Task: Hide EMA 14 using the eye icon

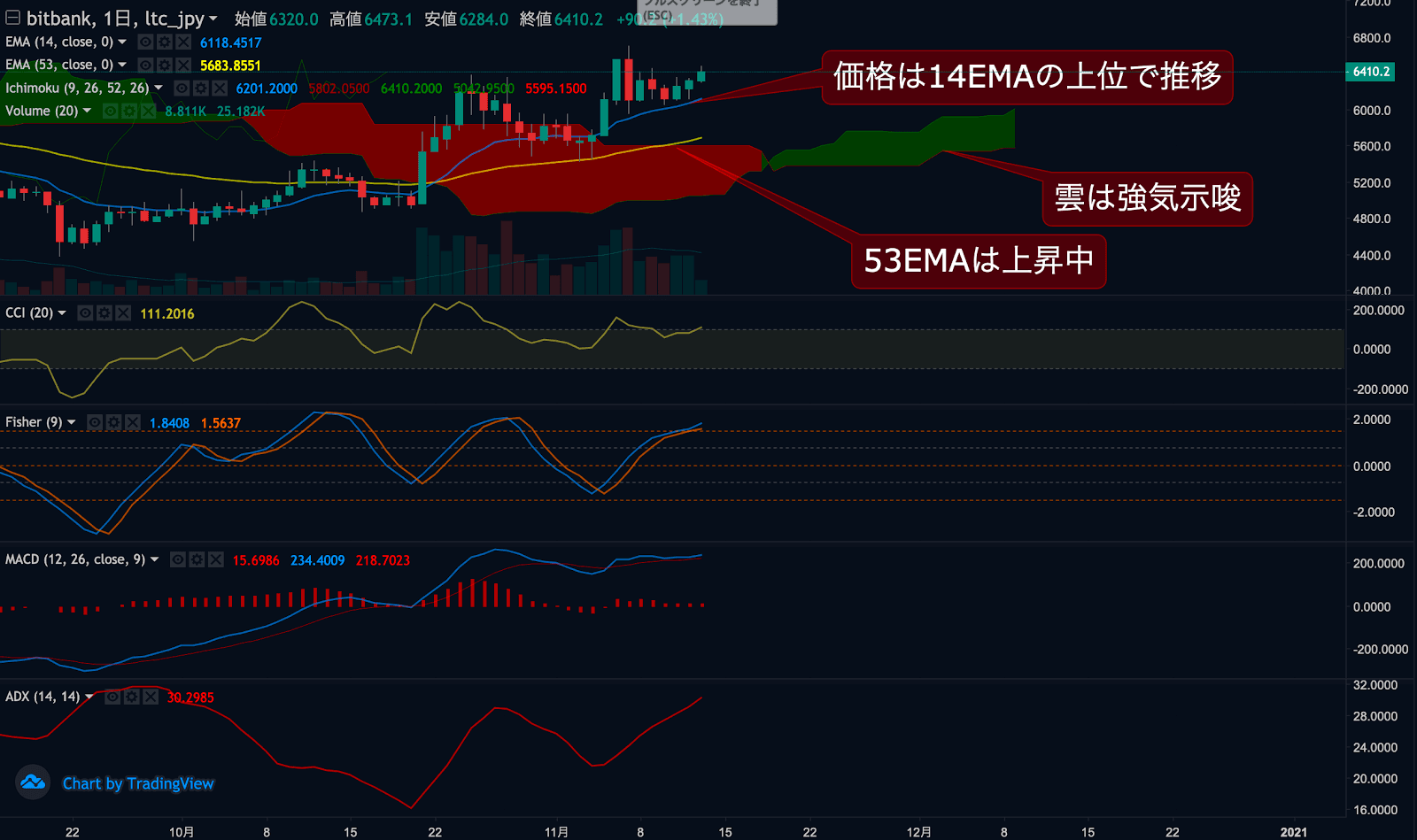Action: coord(146,42)
